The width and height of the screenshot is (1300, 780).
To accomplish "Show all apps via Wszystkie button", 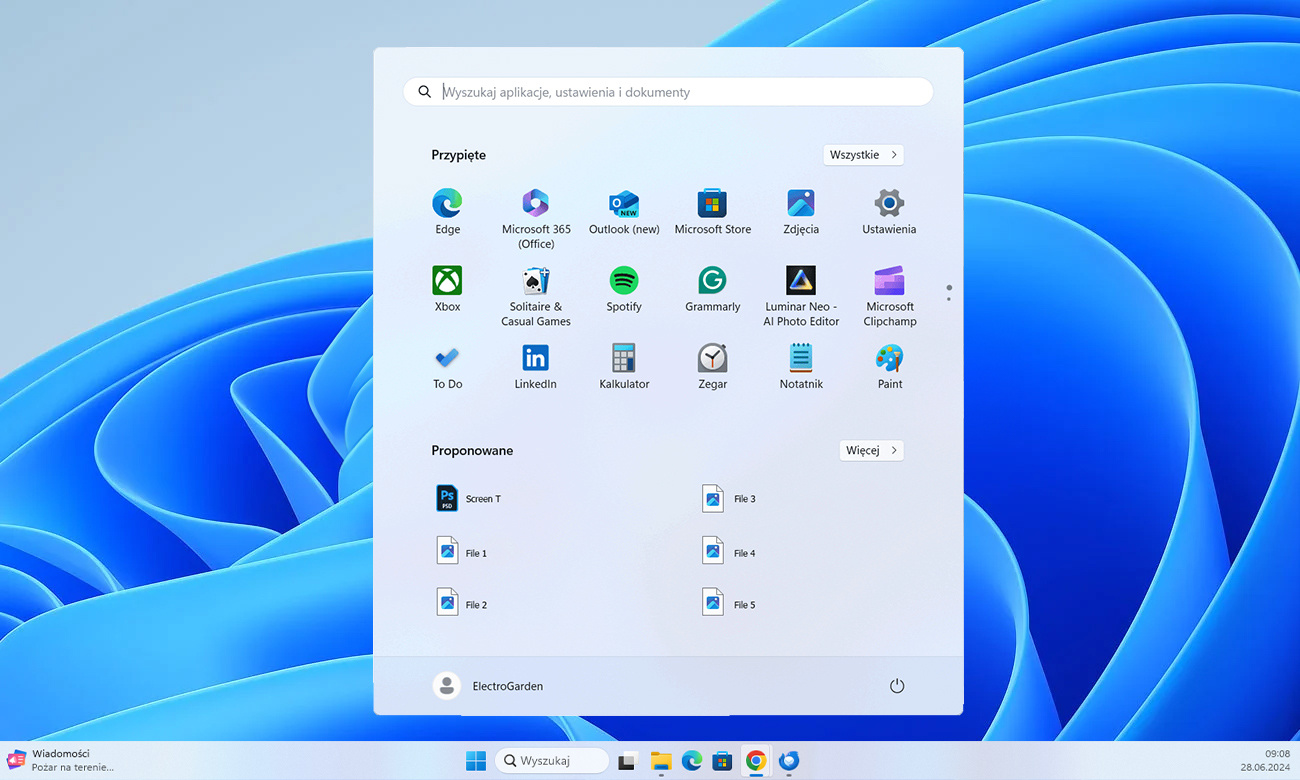I will (864, 155).
